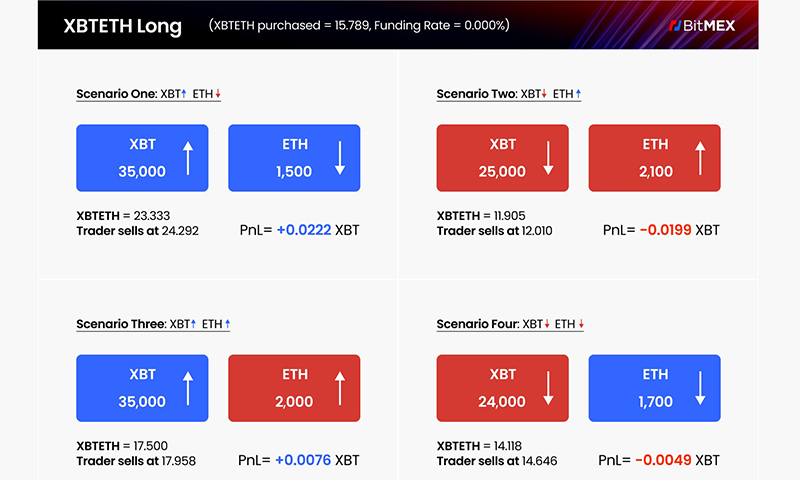Click the up arrow in Scenario One XBT box
Screen dimensions: 800x480
click(x=188, y=158)
